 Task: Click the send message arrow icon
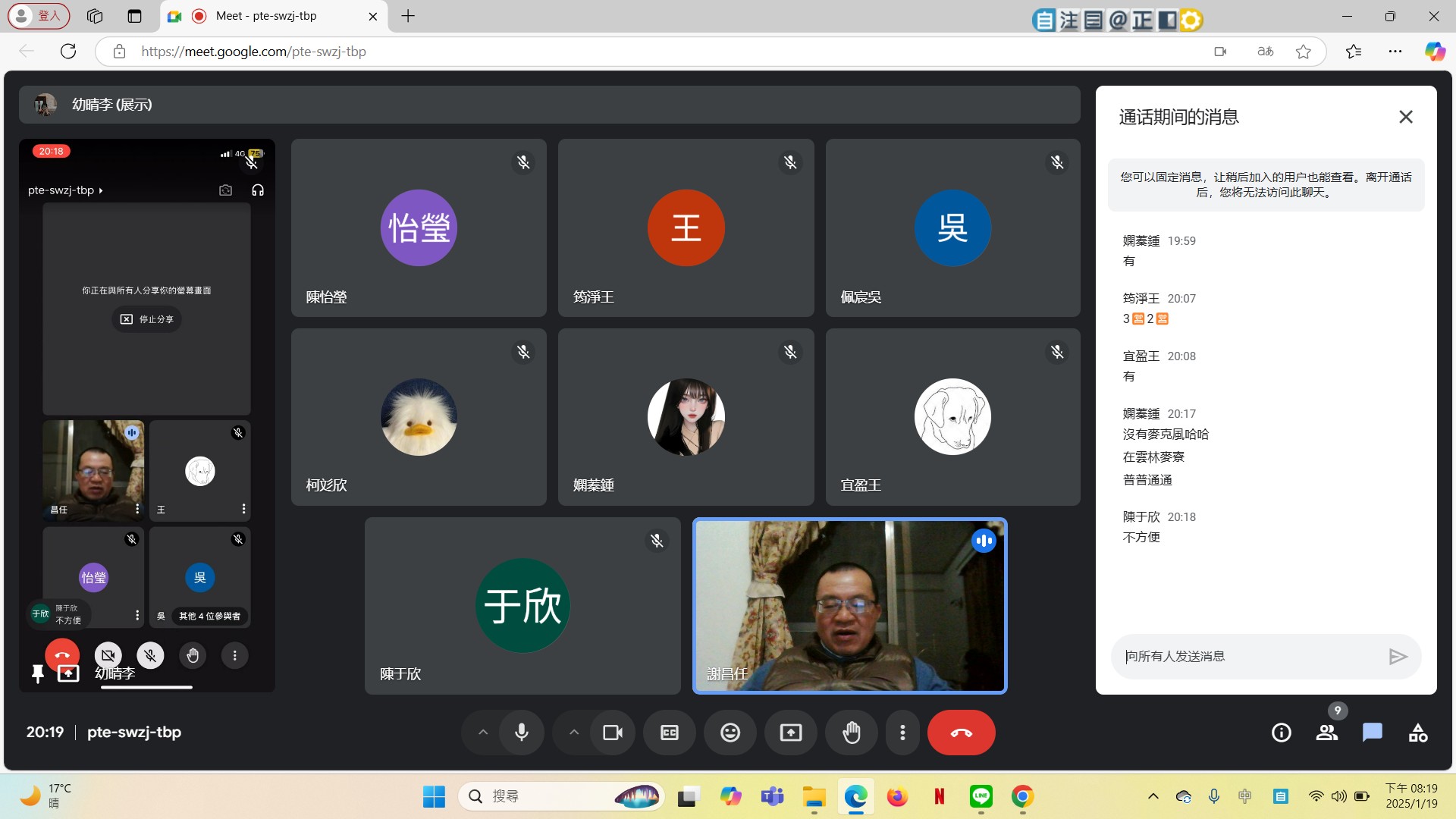(x=1398, y=657)
